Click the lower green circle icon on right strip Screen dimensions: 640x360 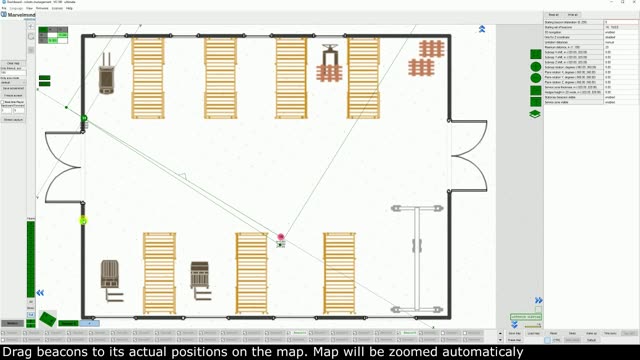coord(536,78)
